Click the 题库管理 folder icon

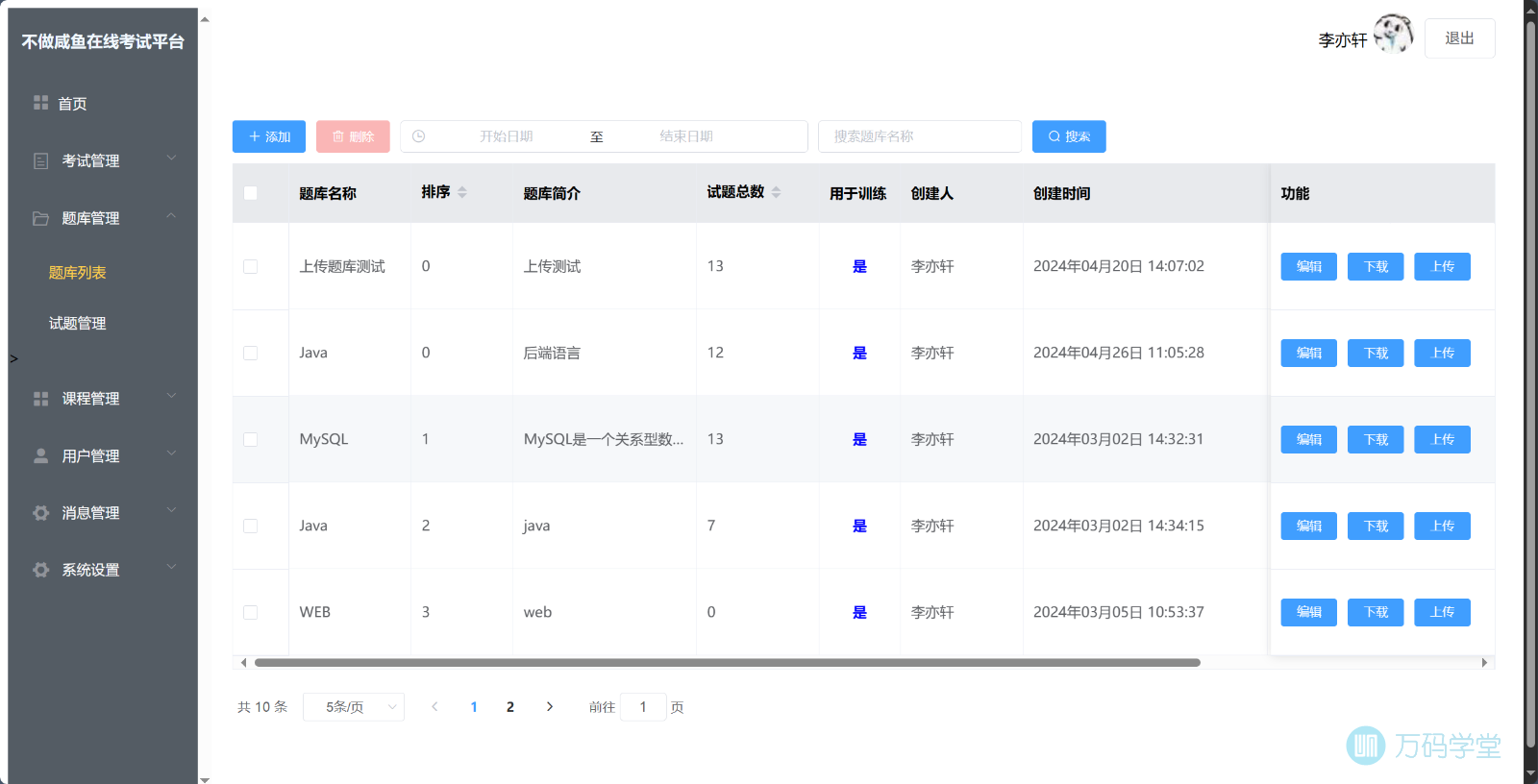40,218
